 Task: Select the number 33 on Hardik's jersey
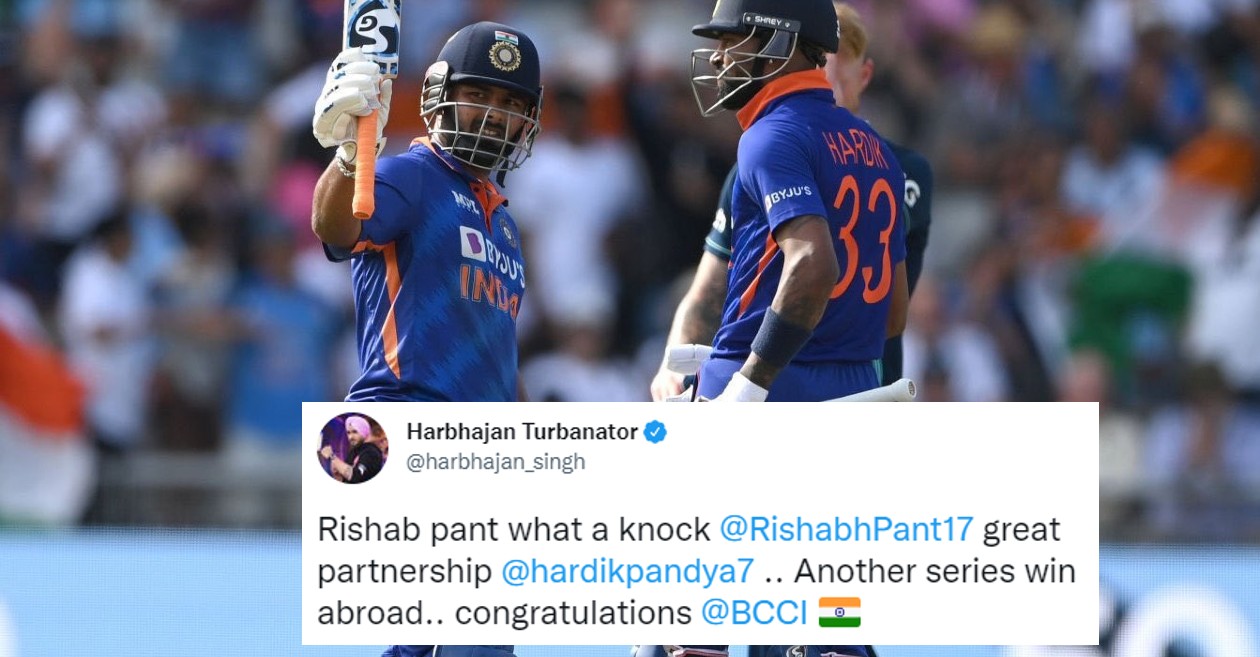pyautogui.click(x=865, y=237)
